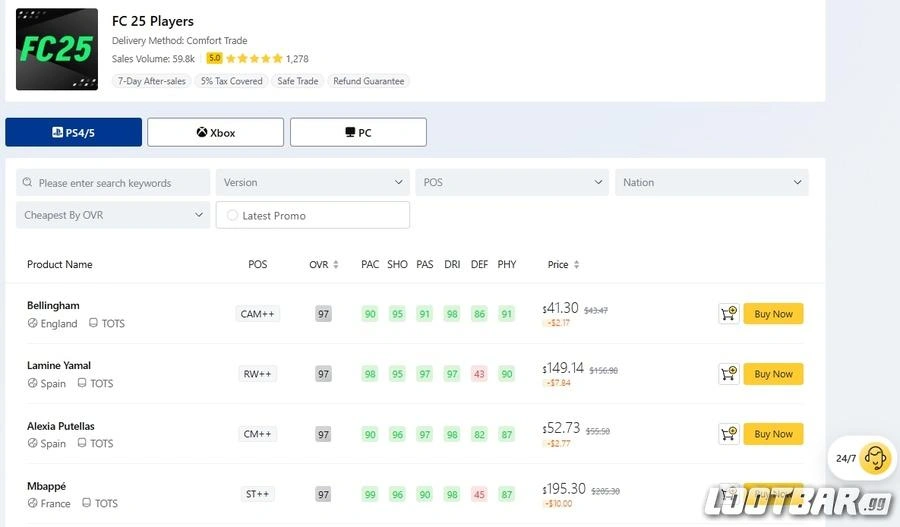The width and height of the screenshot is (900, 527).
Task: Add Alexia Putellas to cart
Action: [x=728, y=434]
